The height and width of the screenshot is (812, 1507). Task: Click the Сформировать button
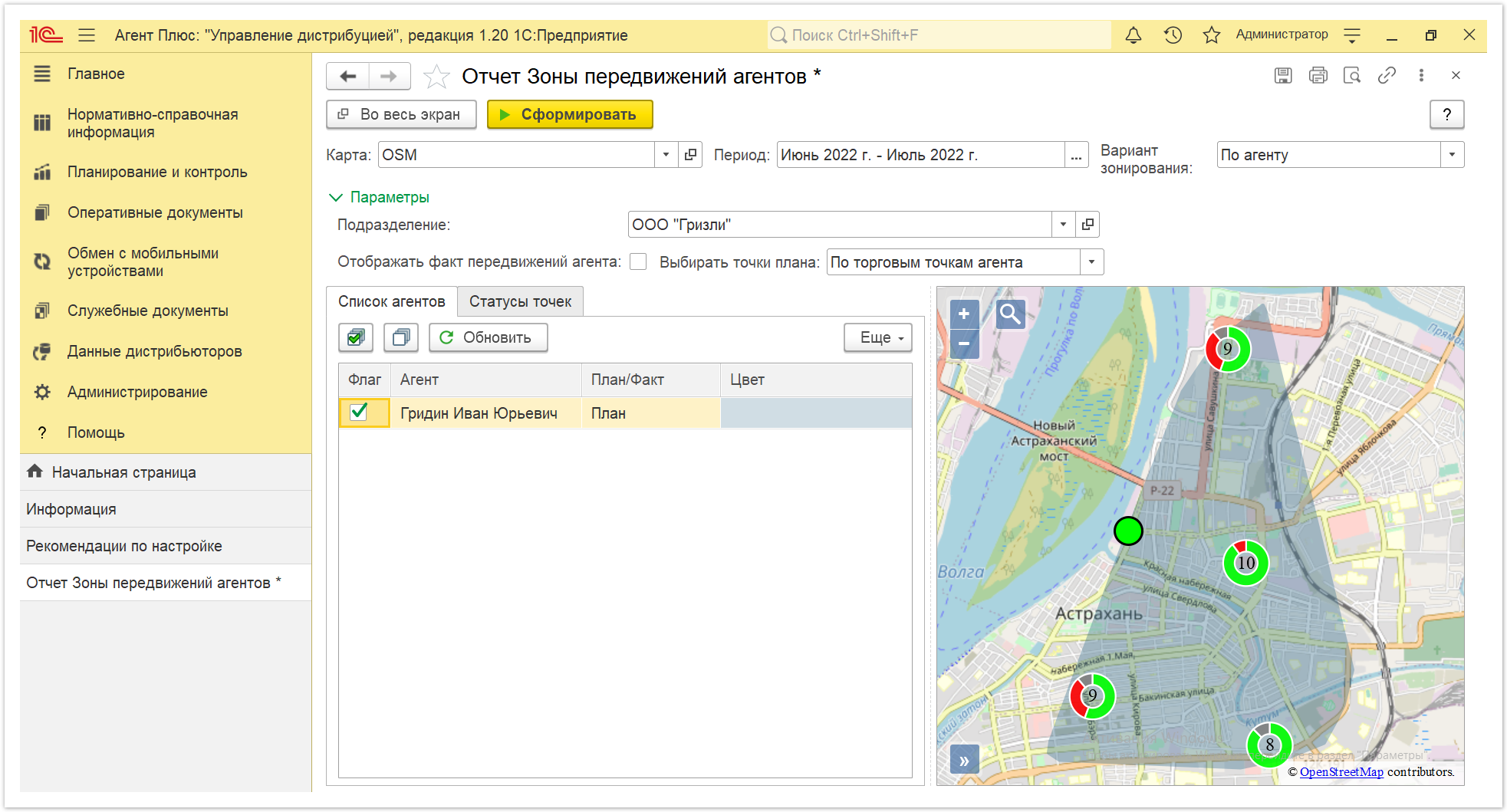570,114
